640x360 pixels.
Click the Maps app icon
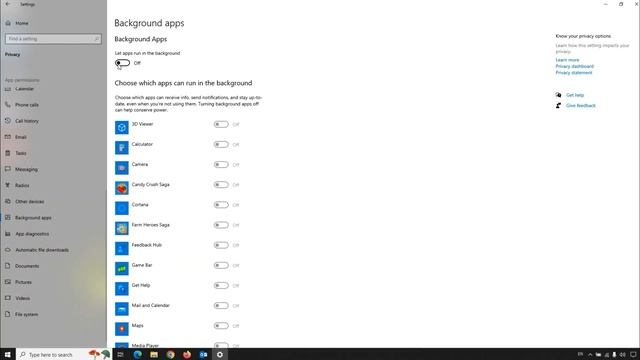(x=122, y=329)
